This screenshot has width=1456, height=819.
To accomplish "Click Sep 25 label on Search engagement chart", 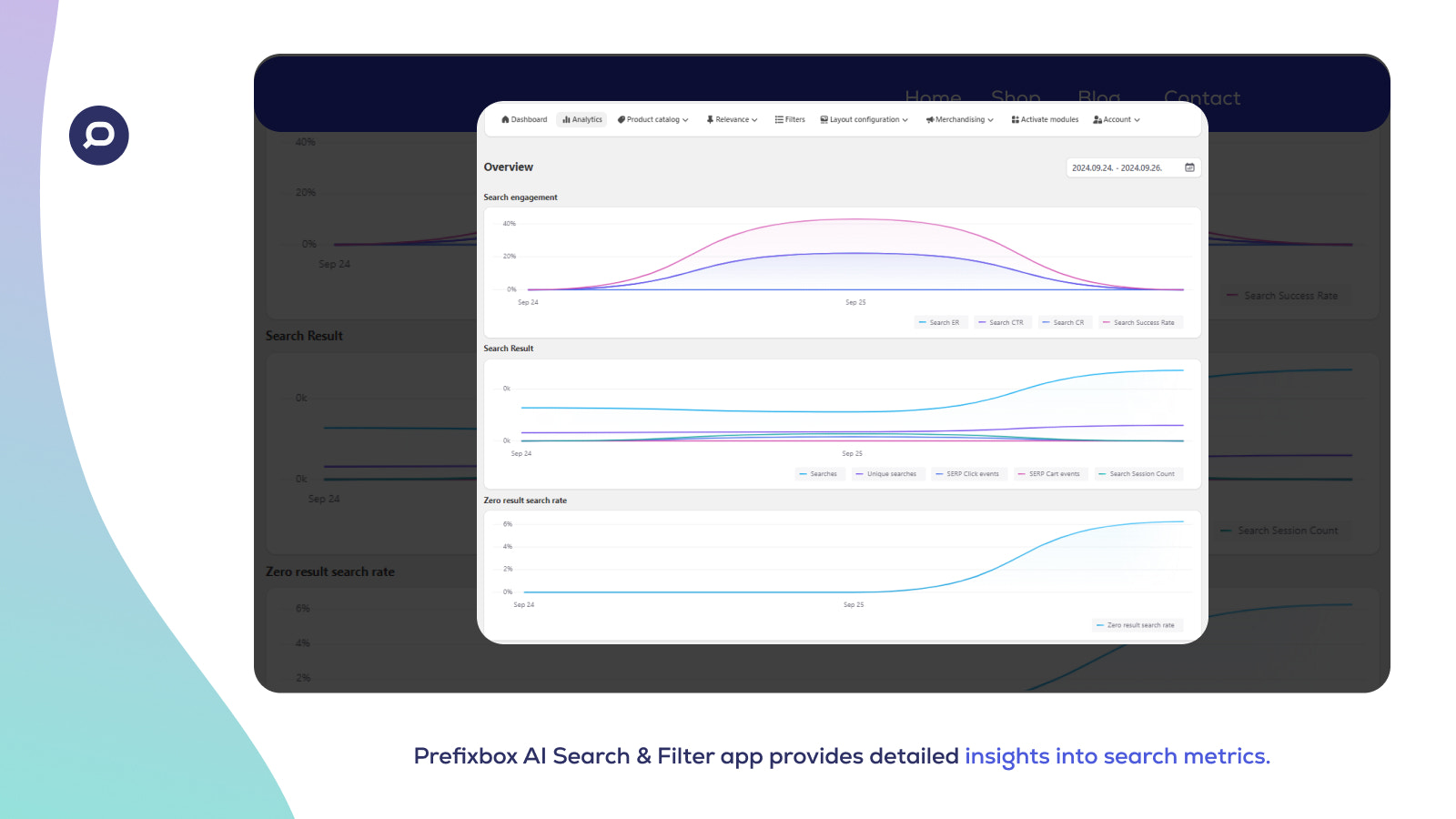I will click(x=855, y=302).
